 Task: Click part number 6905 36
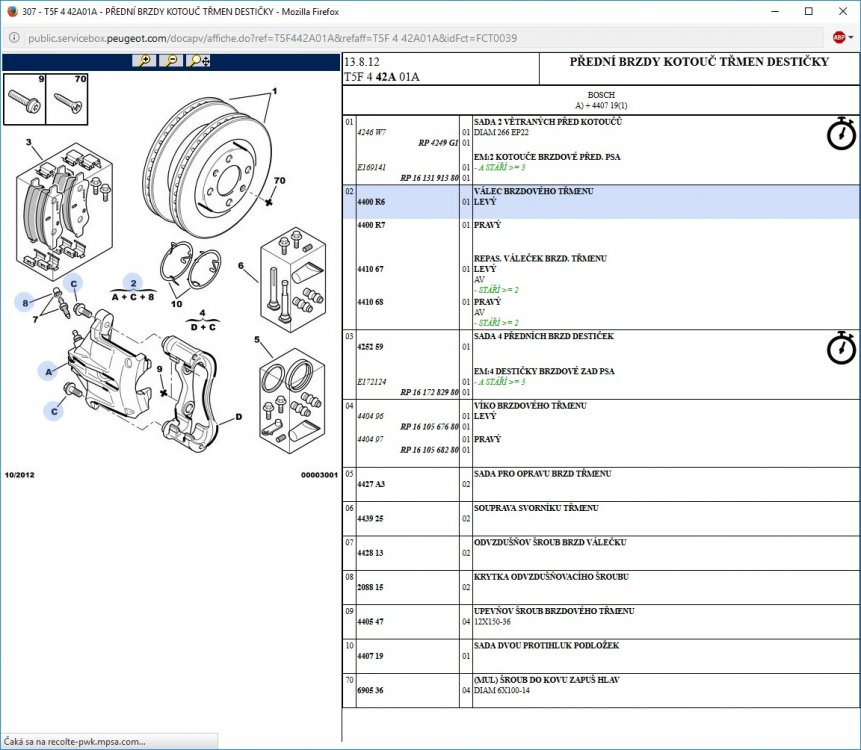pyautogui.click(x=370, y=690)
